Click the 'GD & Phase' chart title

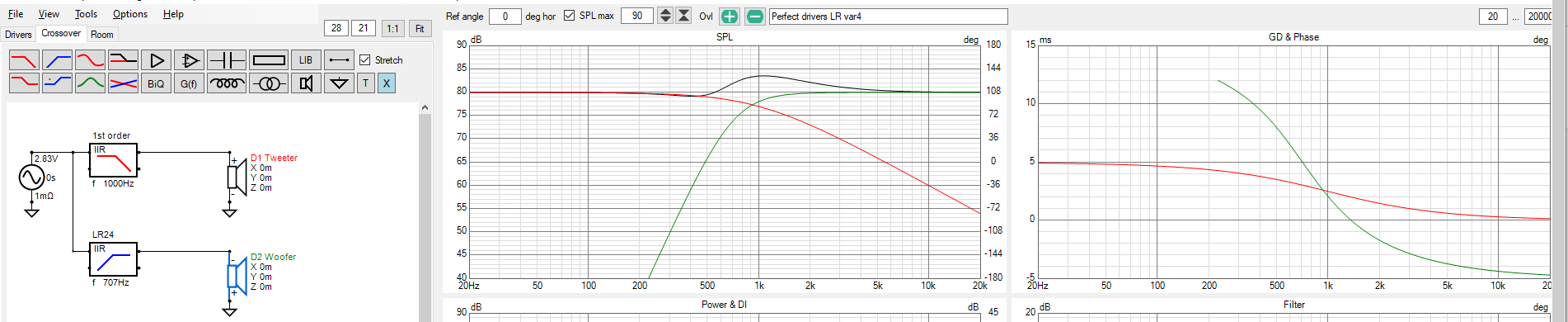pos(1293,37)
